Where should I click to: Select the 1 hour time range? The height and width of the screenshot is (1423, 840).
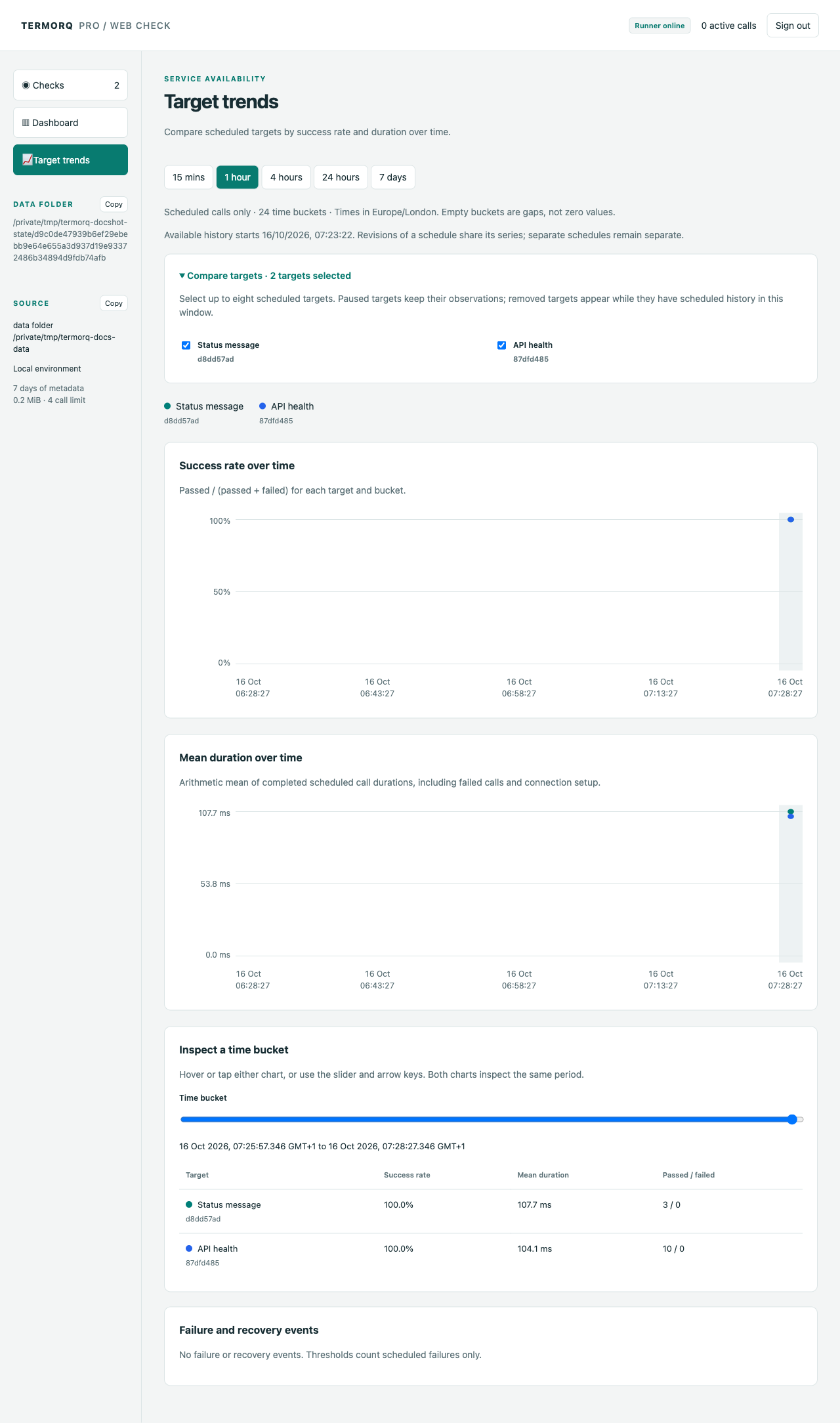(238, 177)
